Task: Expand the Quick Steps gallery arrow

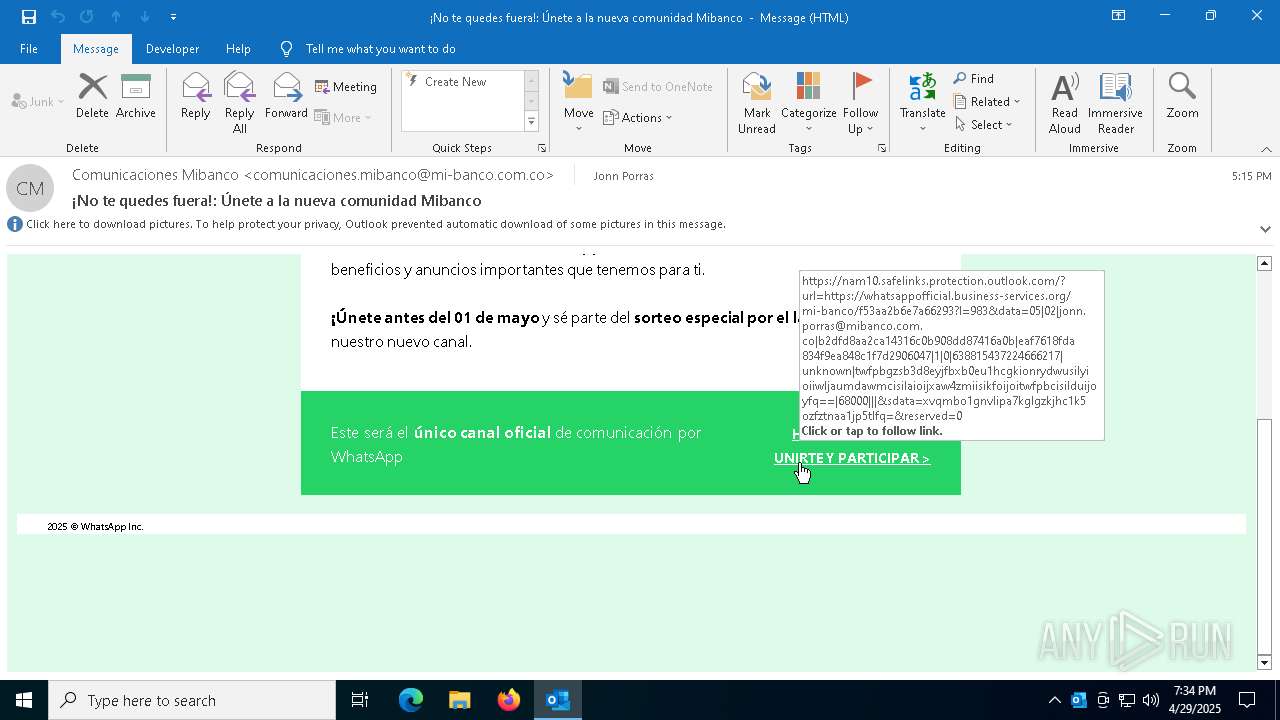Action: click(531, 122)
